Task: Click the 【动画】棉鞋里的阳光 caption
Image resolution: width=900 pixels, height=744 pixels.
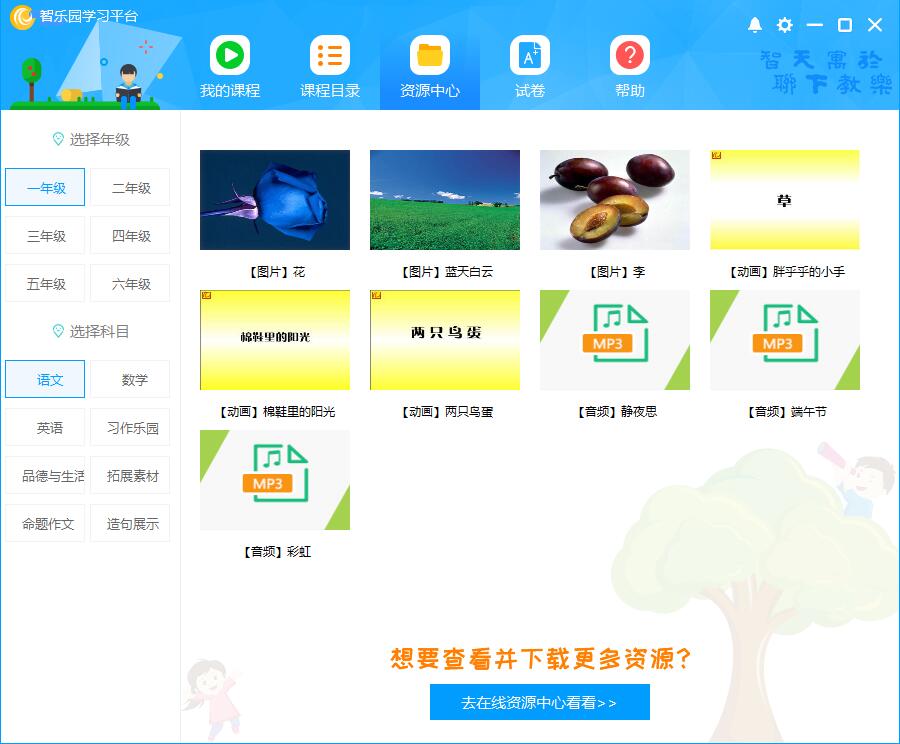Action: (276, 412)
